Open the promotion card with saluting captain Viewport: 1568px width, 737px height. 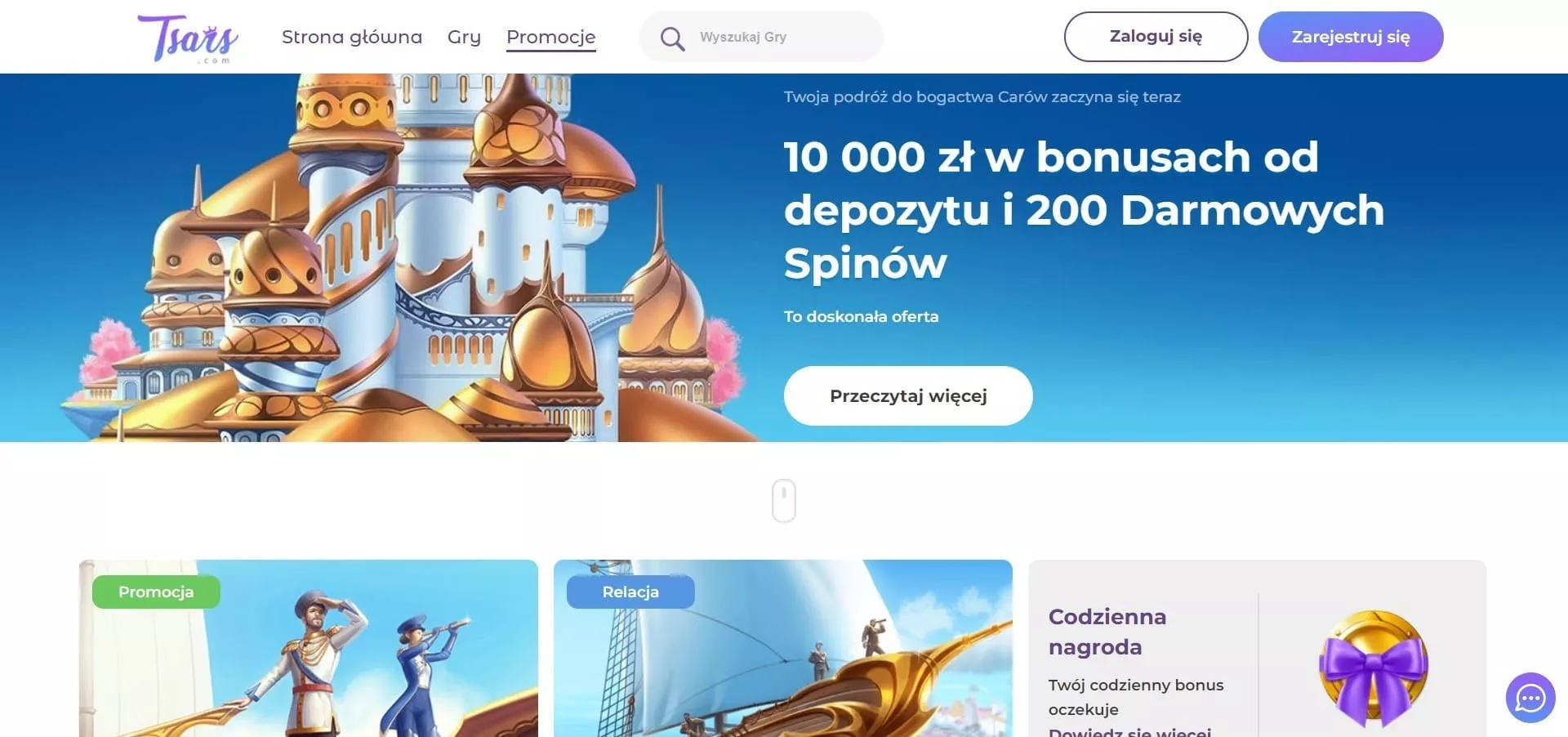coord(309,649)
